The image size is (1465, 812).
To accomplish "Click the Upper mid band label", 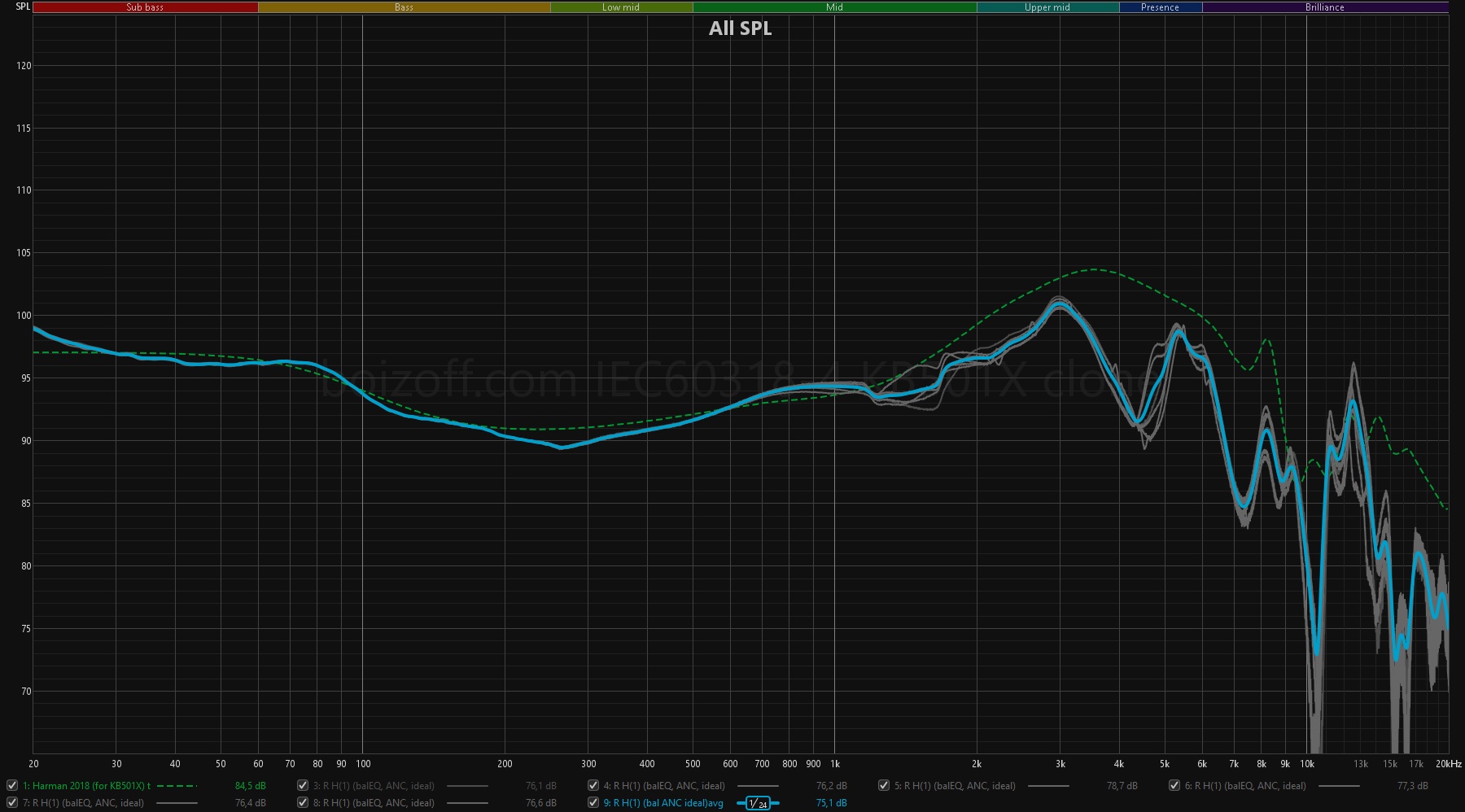I will click(x=1047, y=7).
